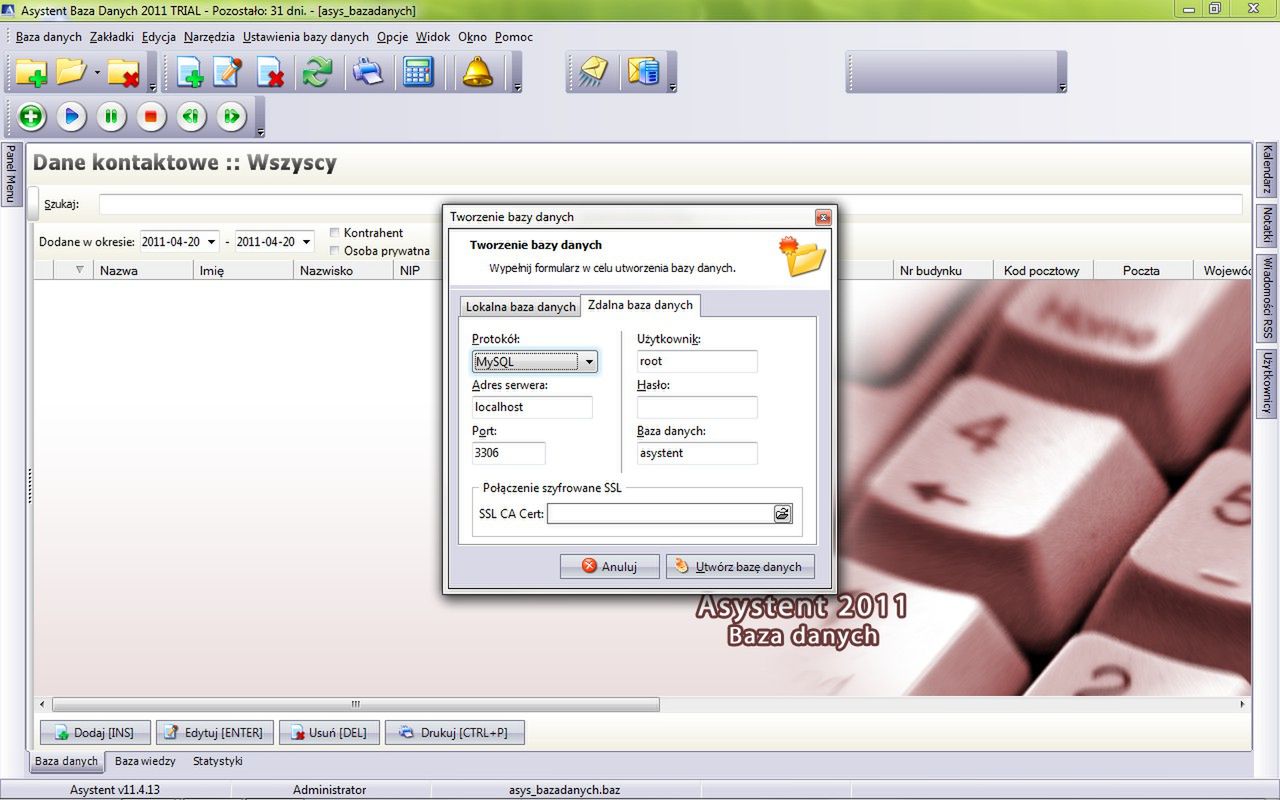1280x800 pixels.
Task: Open the Okno menu
Action: (472, 37)
